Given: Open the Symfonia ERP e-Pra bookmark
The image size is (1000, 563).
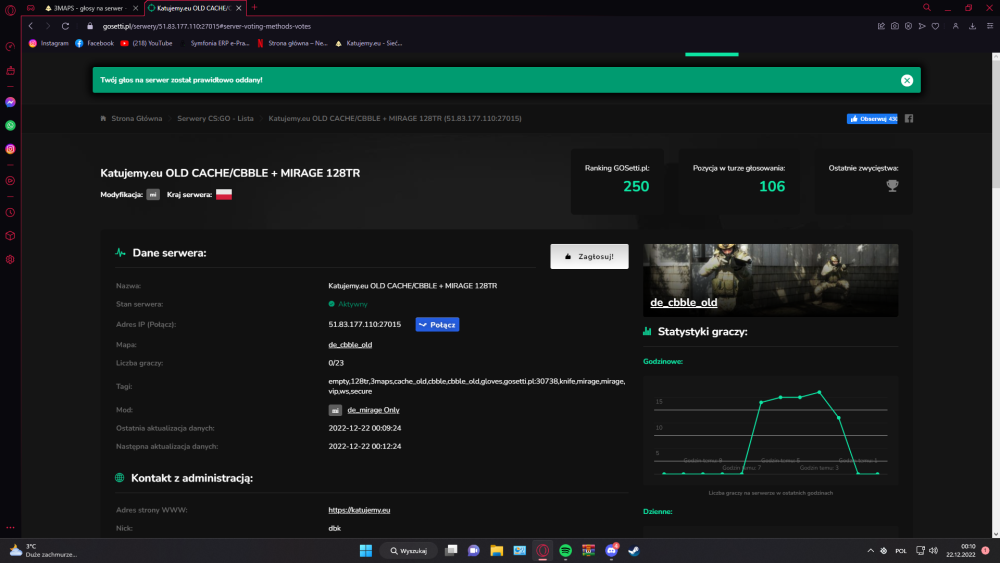Looking at the screenshot, I should click(x=214, y=43).
